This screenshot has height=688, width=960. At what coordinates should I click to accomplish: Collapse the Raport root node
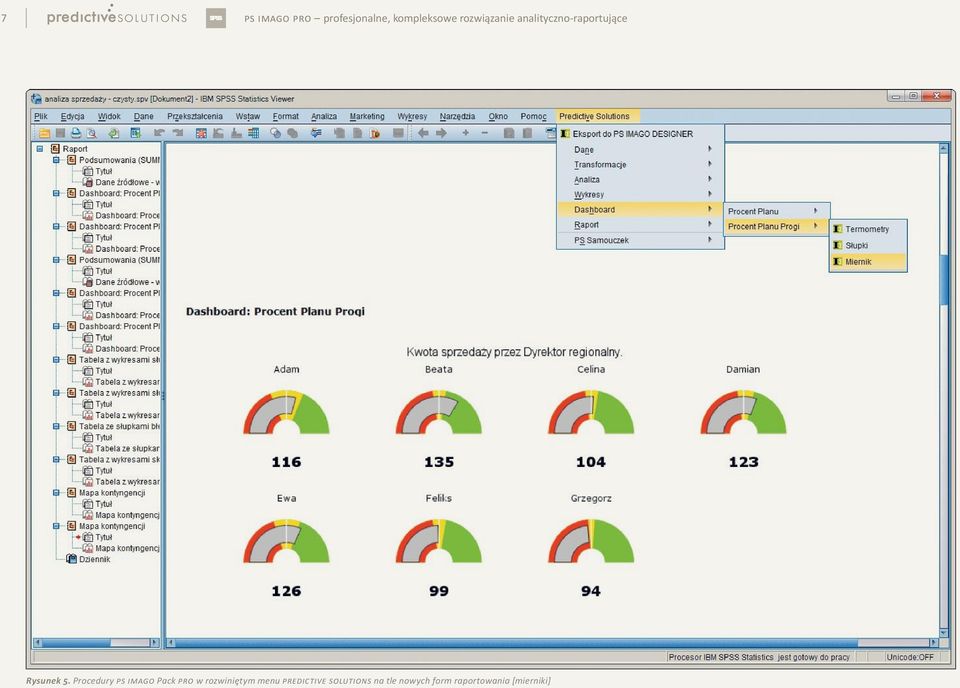pos(40,149)
